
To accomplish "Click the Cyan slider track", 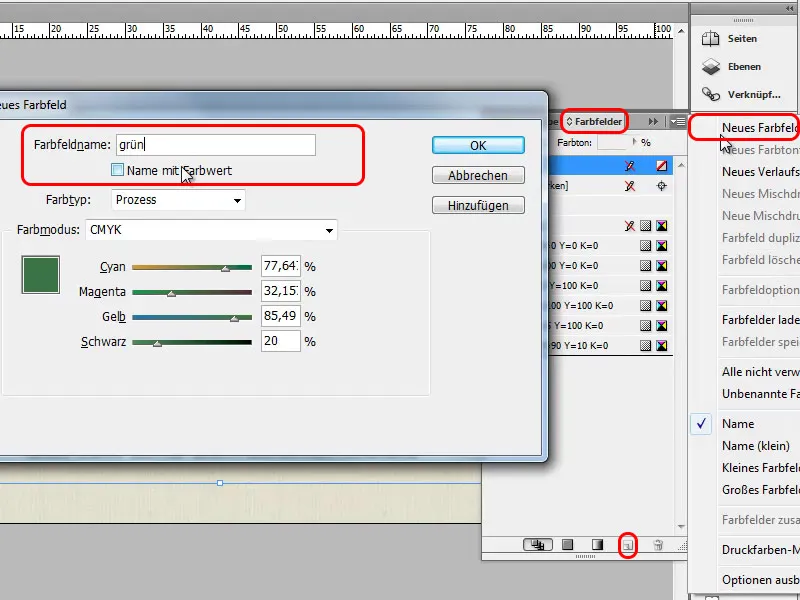I will [x=192, y=267].
